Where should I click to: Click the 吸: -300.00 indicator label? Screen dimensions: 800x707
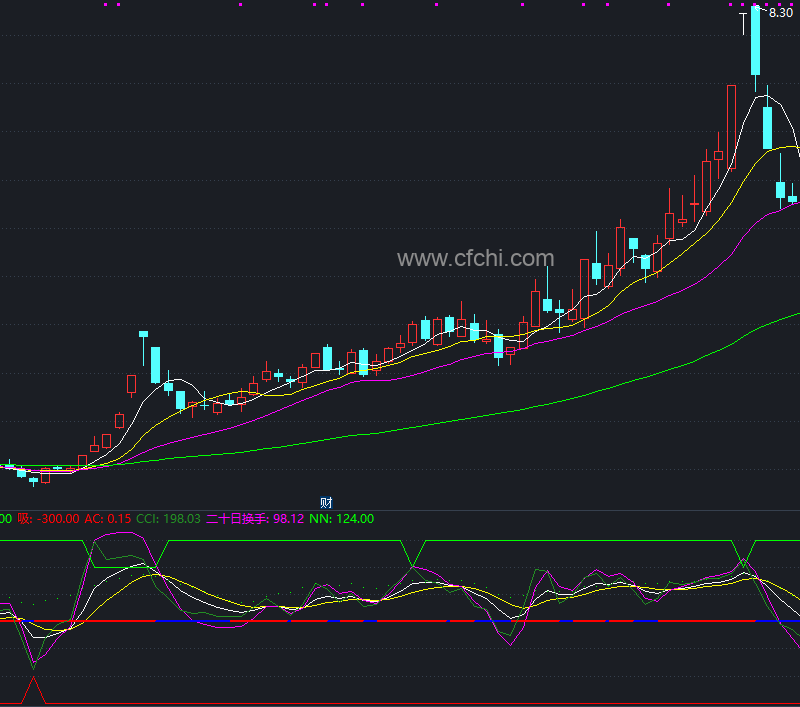[x=48, y=519]
